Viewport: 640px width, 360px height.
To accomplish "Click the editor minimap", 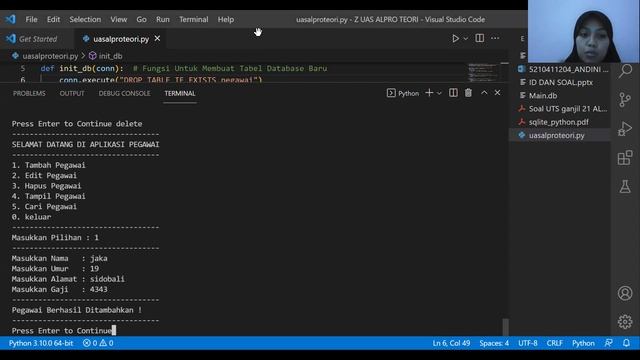I will (483, 72).
